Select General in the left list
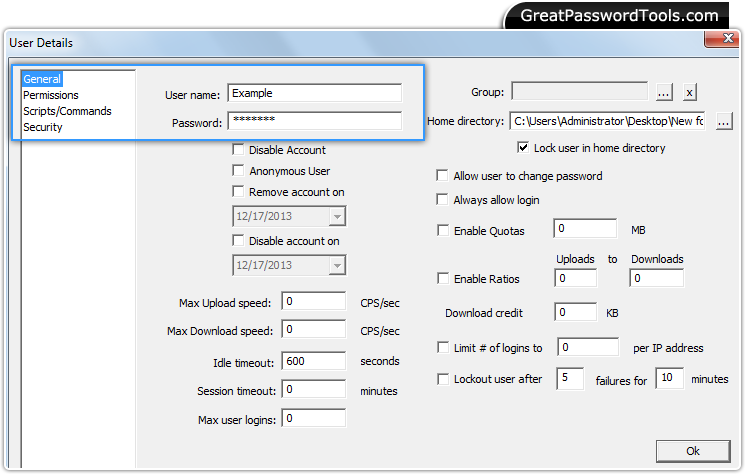 pyautogui.click(x=42, y=79)
